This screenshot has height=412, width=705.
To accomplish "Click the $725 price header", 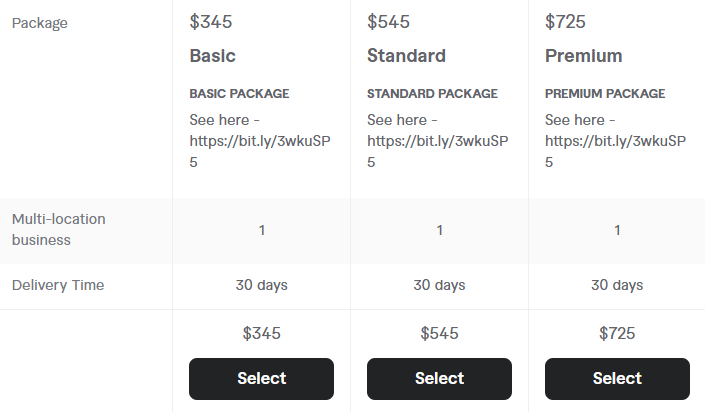I will pyautogui.click(x=565, y=22).
